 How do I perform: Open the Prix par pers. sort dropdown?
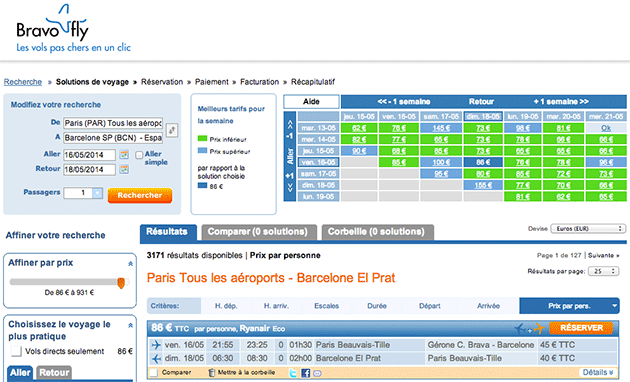coord(569,306)
